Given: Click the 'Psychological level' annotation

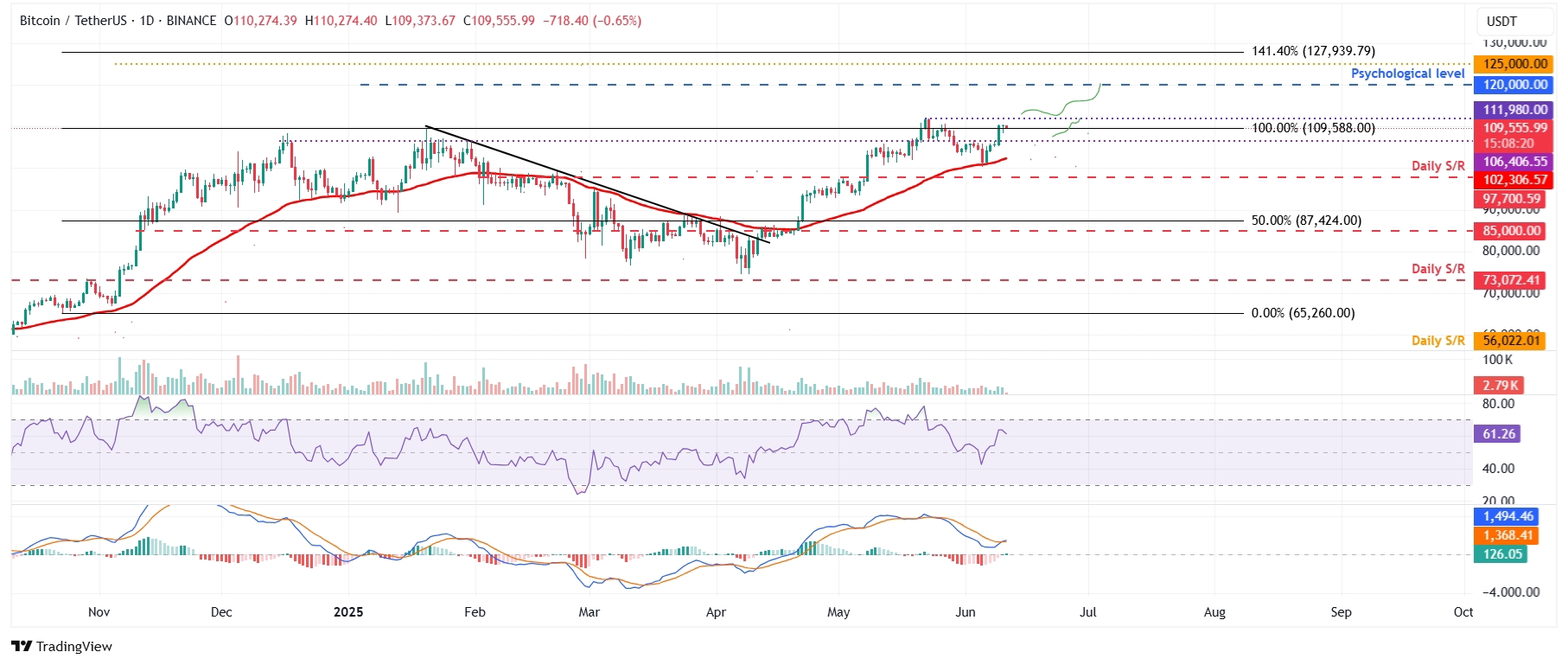Looking at the screenshot, I should tap(1407, 74).
